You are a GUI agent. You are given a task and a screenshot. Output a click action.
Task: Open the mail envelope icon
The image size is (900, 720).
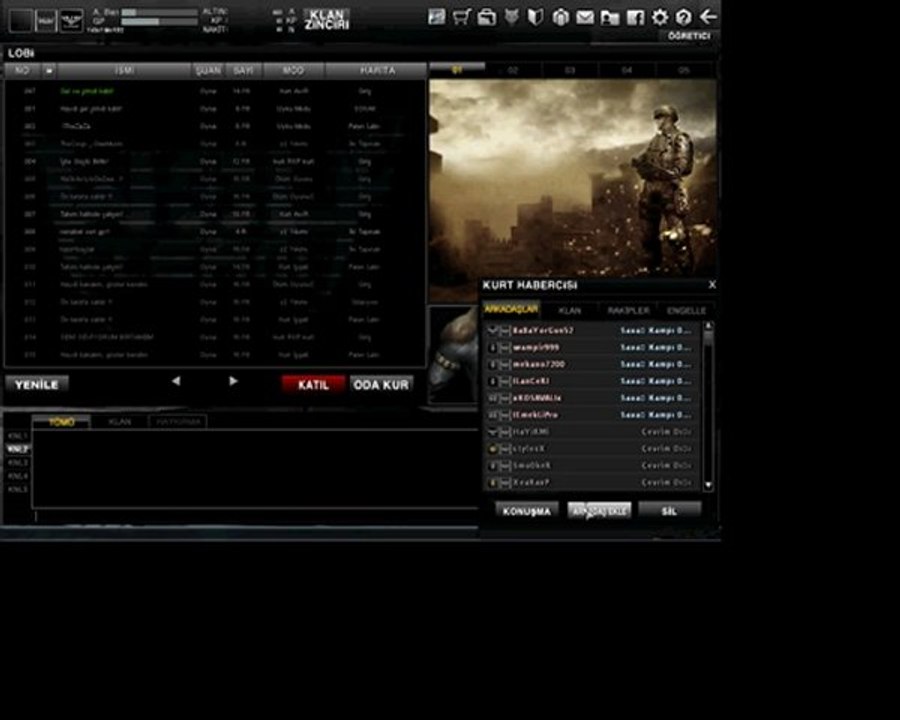pos(585,18)
